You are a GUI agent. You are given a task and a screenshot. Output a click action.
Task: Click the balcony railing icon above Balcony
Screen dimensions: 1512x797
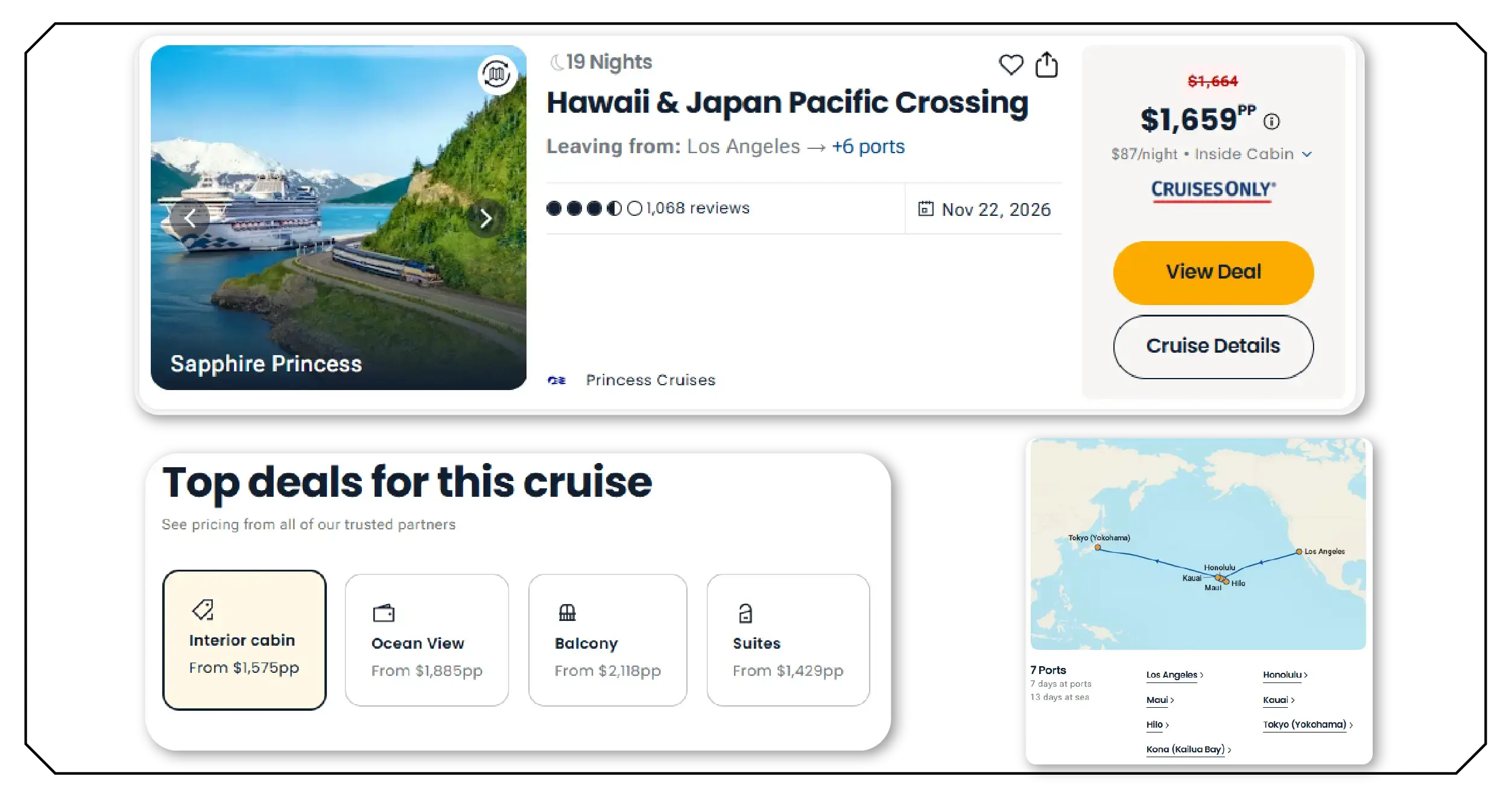(x=566, y=611)
